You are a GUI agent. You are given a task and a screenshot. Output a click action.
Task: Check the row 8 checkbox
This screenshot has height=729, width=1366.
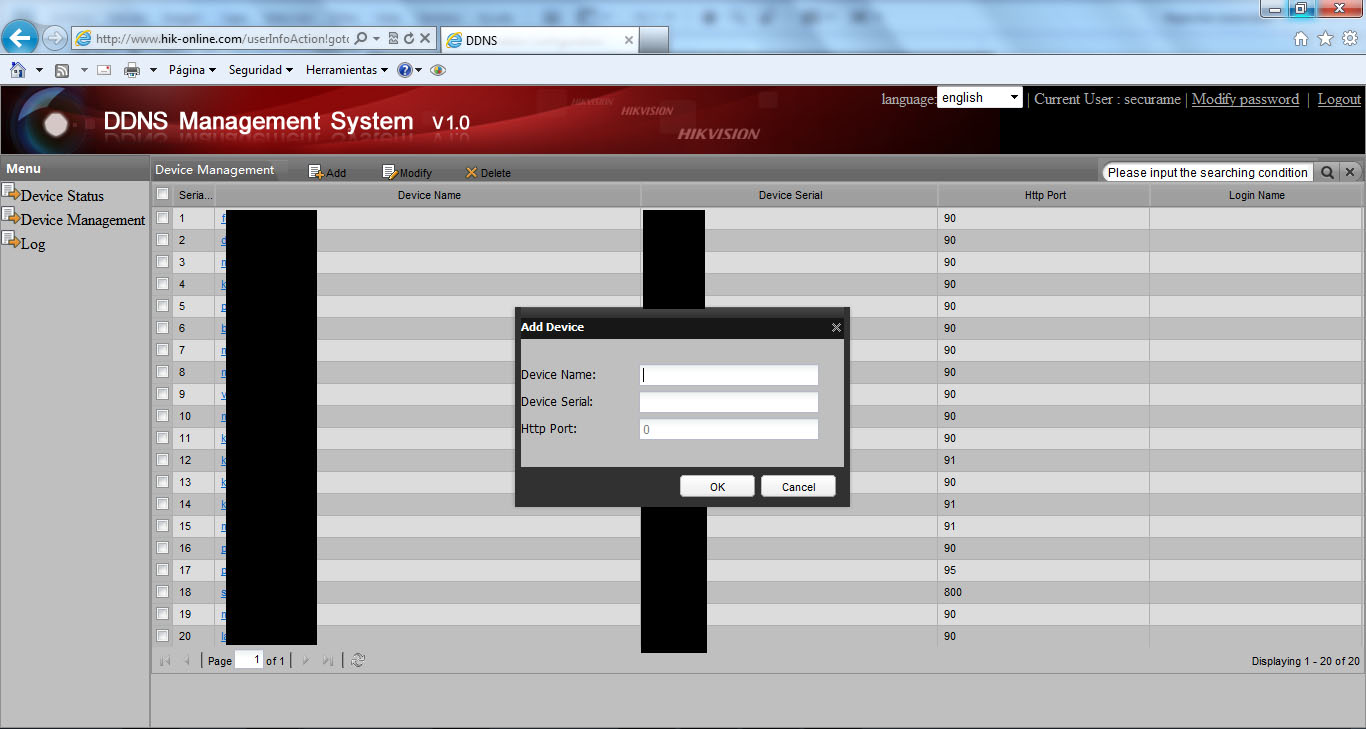click(162, 371)
